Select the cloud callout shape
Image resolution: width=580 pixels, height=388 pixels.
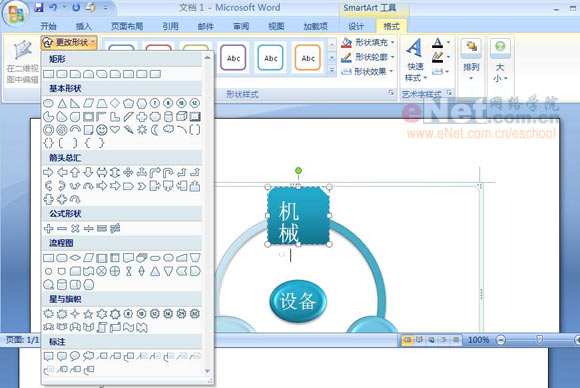coord(88,356)
